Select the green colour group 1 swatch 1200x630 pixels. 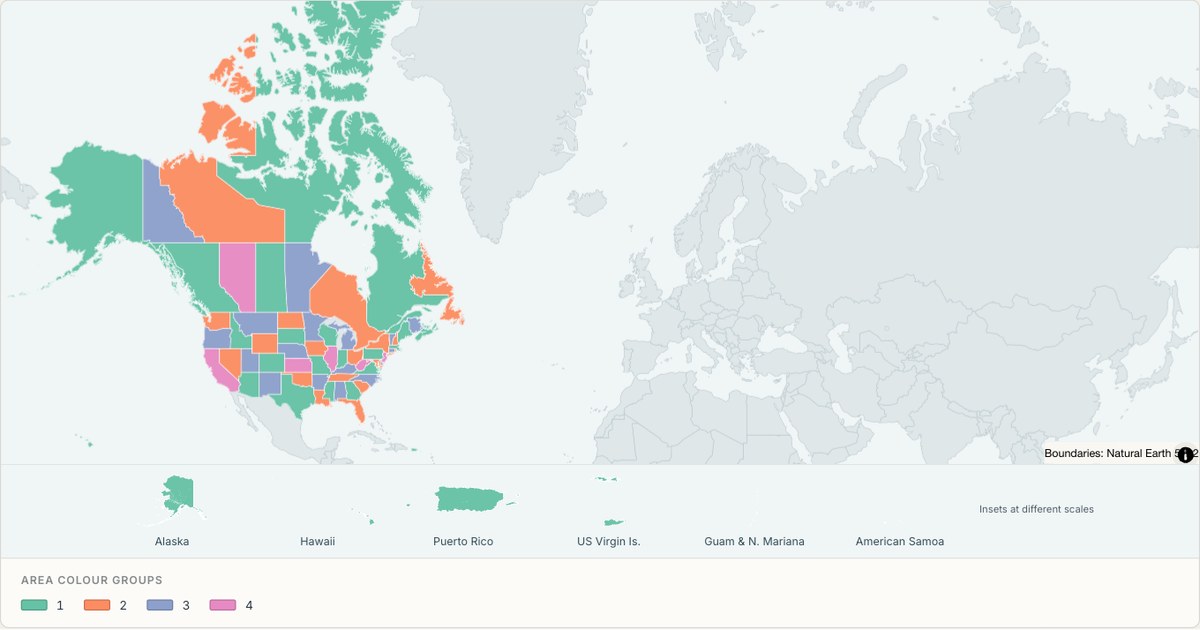(35, 605)
